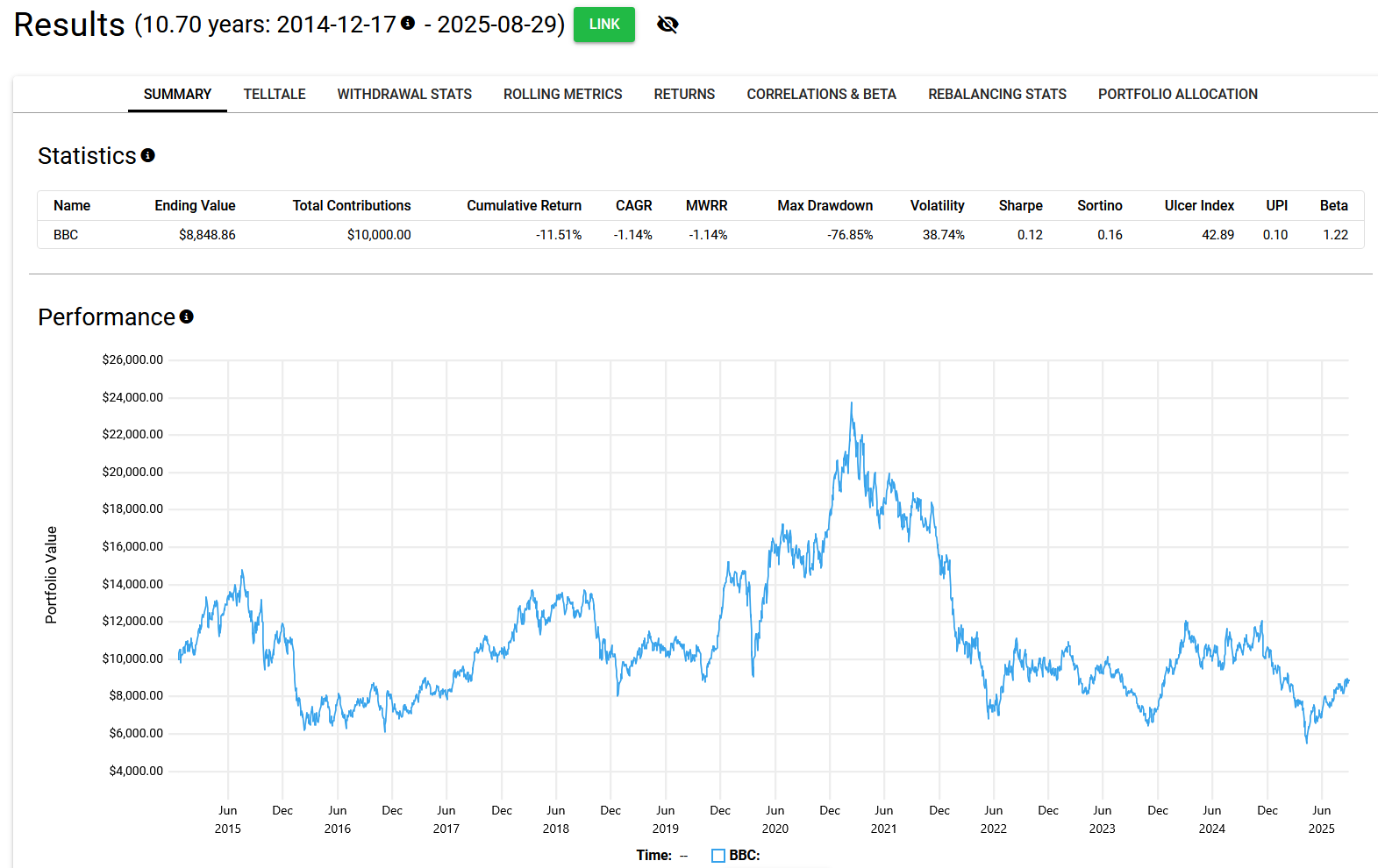Click the Cumulative Return column header
This screenshot has width=1378, height=868.
524,205
